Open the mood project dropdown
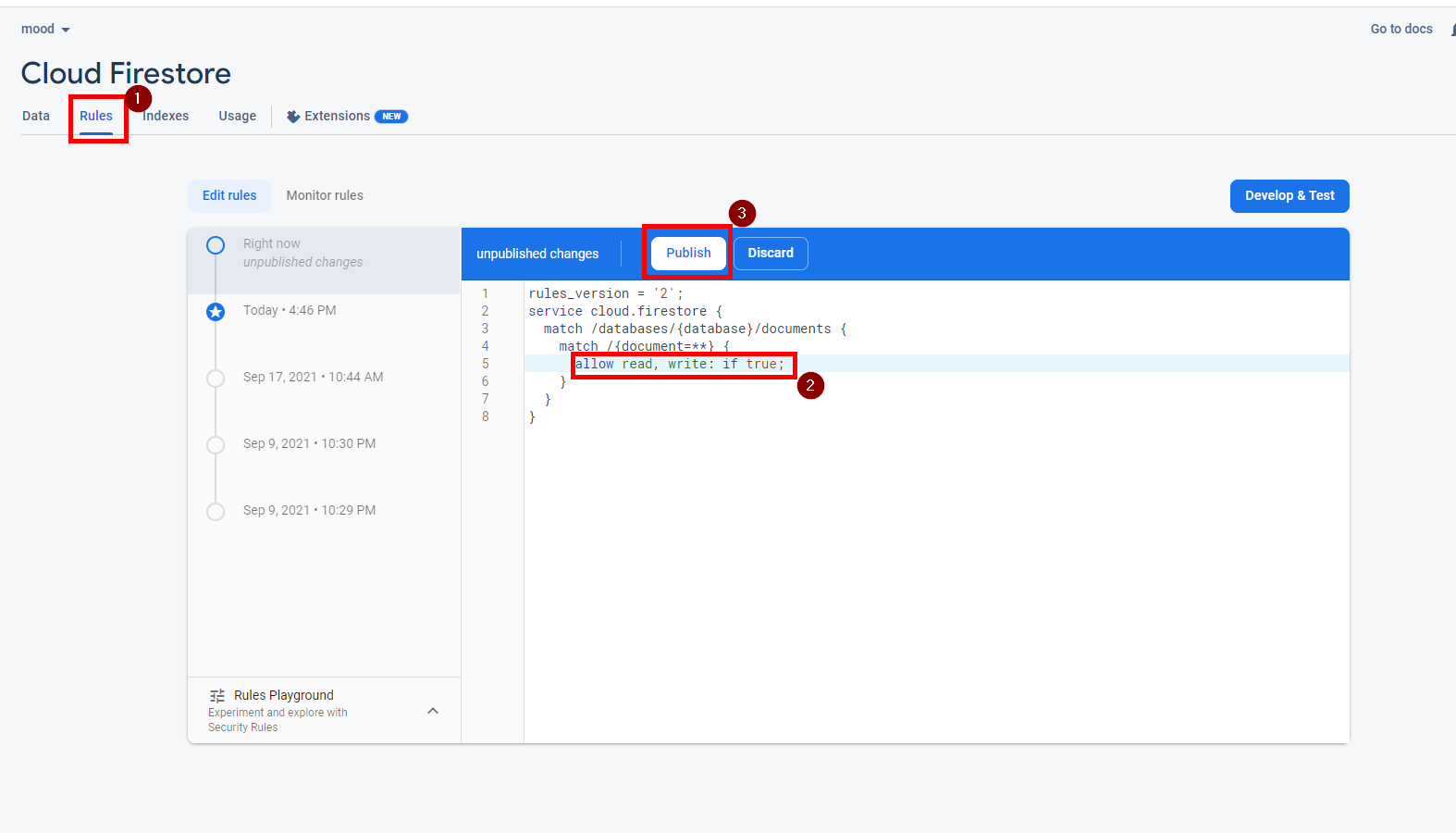This screenshot has width=1456, height=833. pos(45,30)
